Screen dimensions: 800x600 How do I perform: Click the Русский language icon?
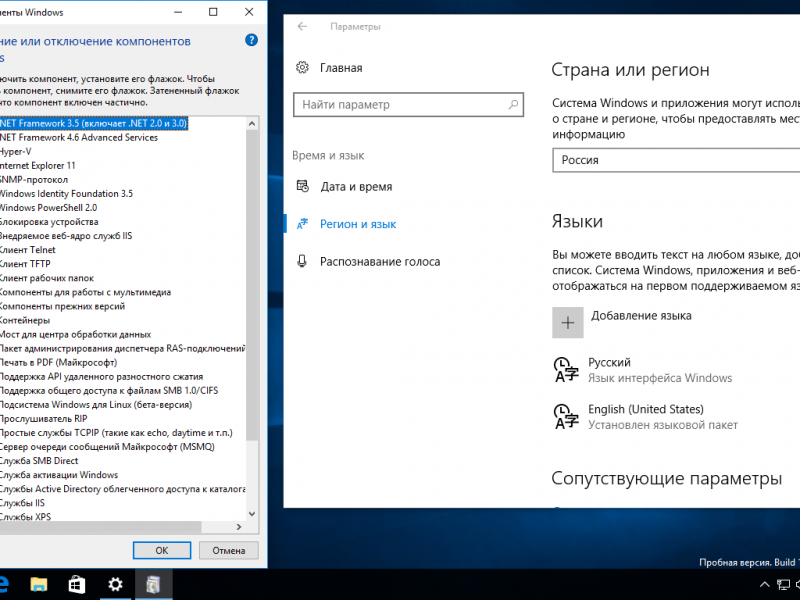[x=566, y=370]
